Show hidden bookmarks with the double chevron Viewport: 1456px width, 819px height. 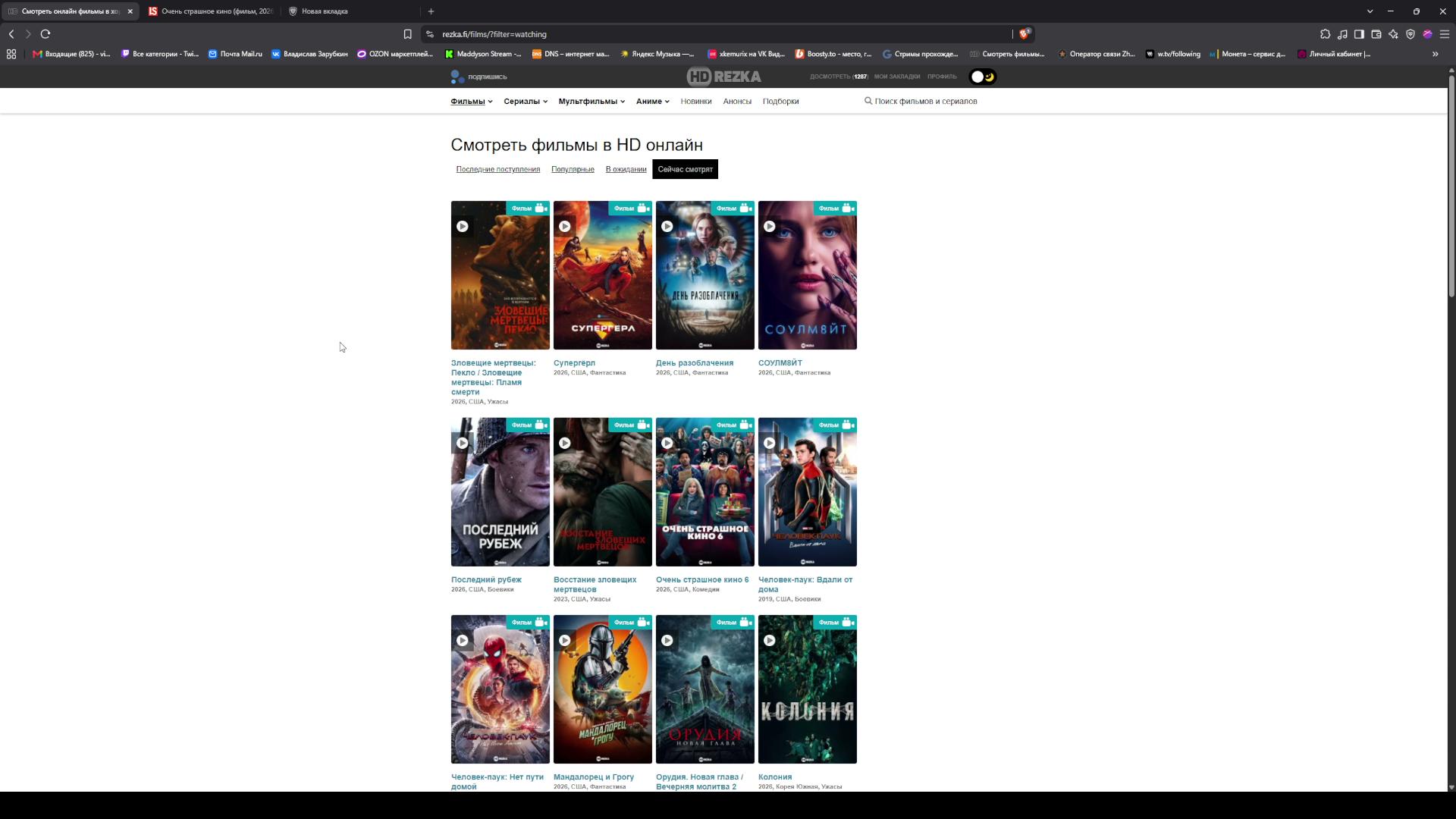point(1435,54)
